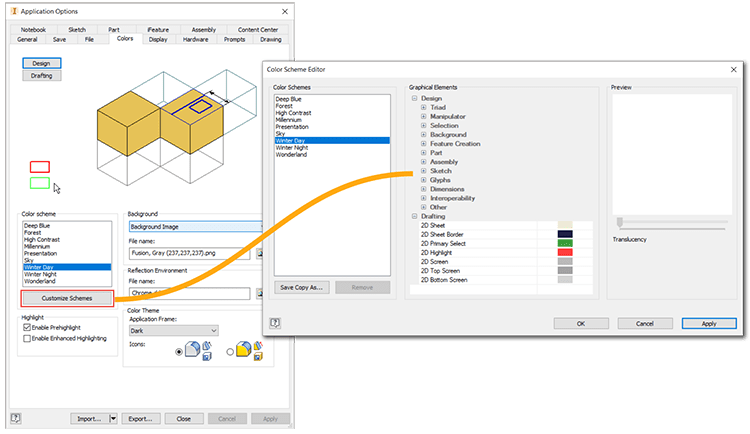The height and width of the screenshot is (434, 750).
Task: Click browse icon next to Background file name
Action: [x=259, y=253]
